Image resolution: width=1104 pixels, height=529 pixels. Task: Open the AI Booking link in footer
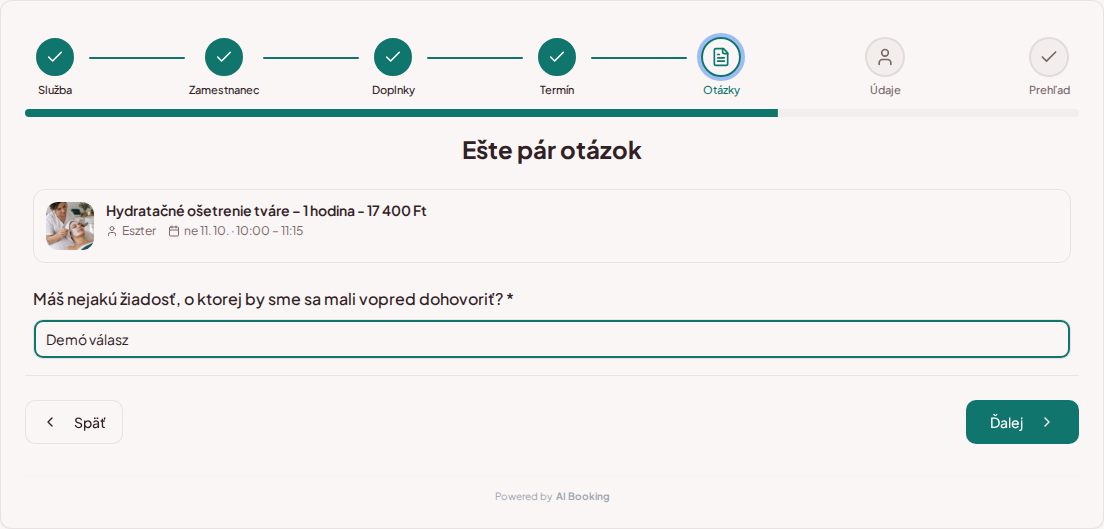582,497
